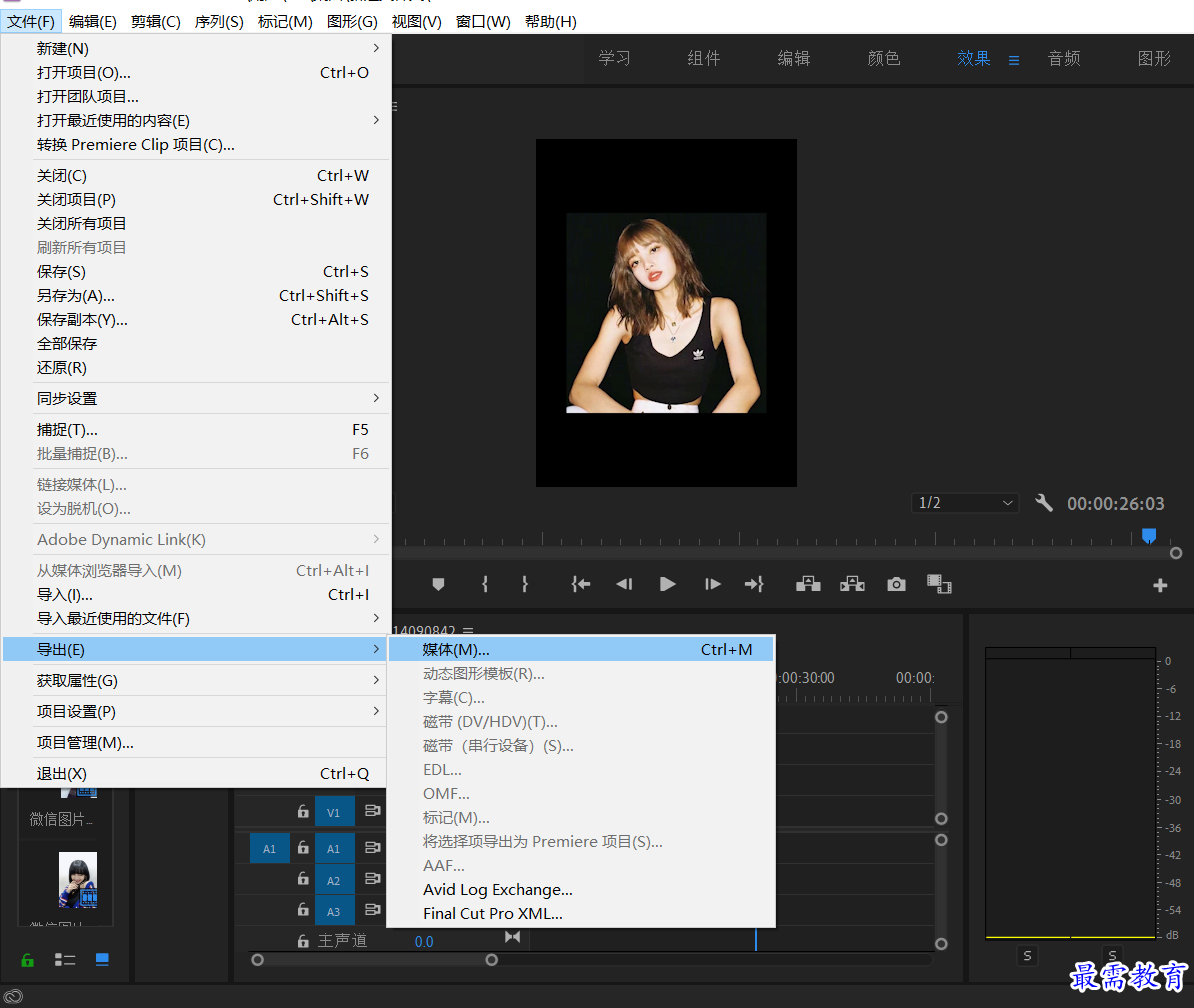This screenshot has width=1194, height=1008.
Task: Click timeline horizontal zoom bar right handle
Action: 492,960
